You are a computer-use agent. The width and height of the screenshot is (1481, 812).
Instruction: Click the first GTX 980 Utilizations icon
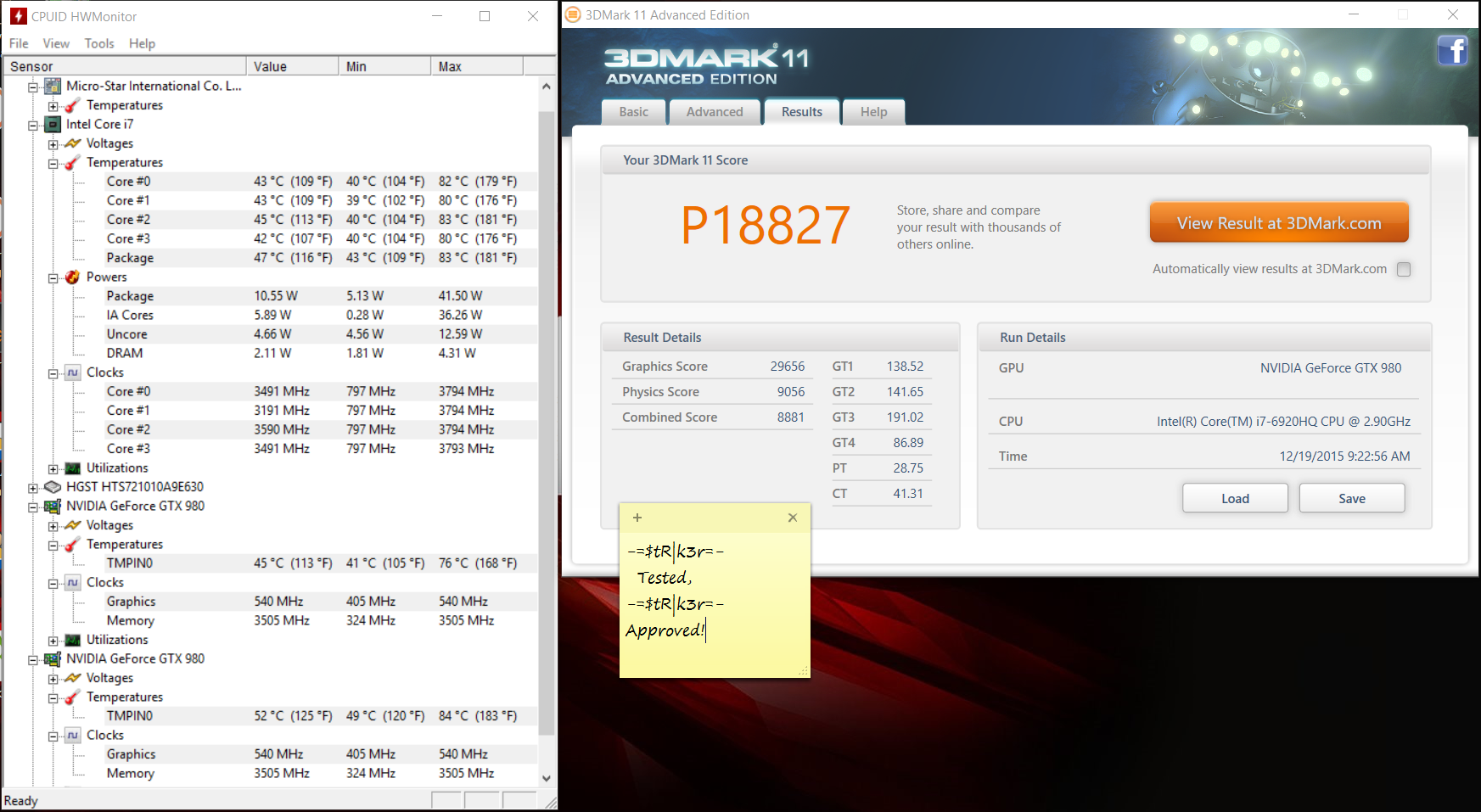point(73,640)
